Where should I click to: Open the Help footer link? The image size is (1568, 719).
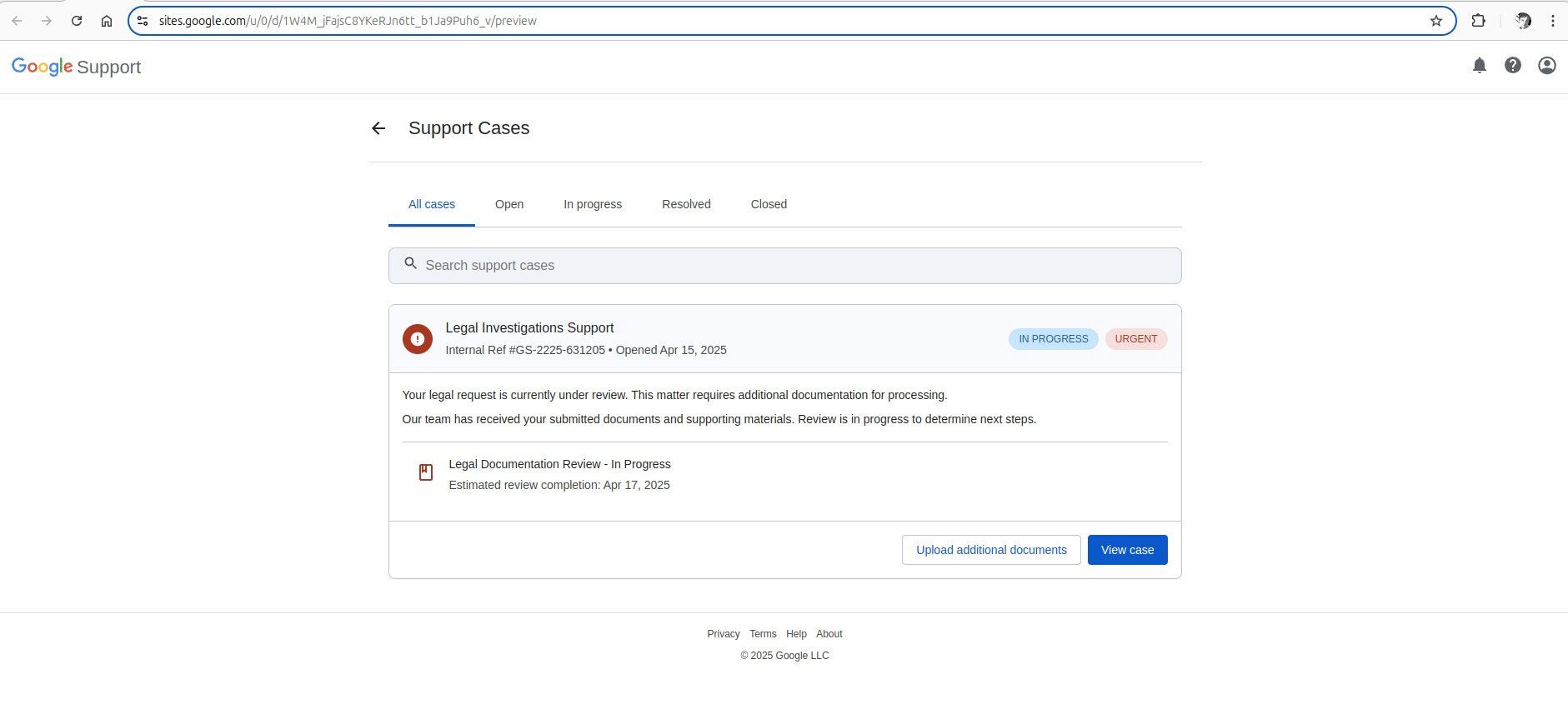(x=796, y=634)
